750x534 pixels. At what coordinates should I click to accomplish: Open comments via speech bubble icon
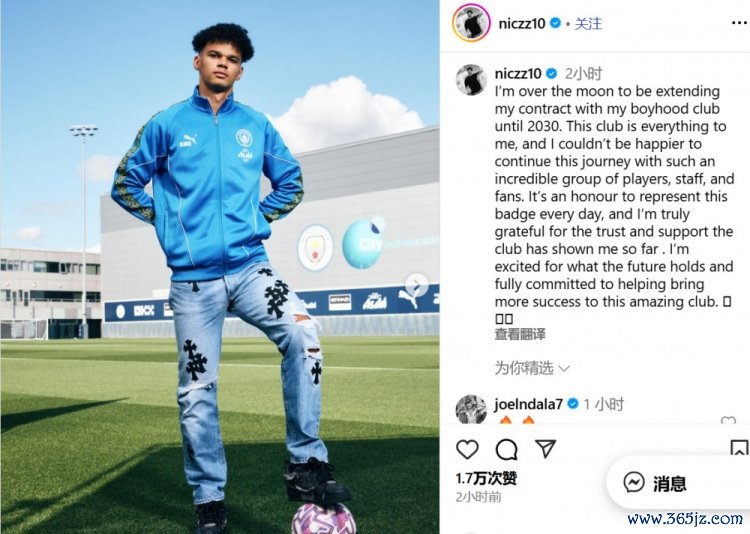tap(506, 450)
